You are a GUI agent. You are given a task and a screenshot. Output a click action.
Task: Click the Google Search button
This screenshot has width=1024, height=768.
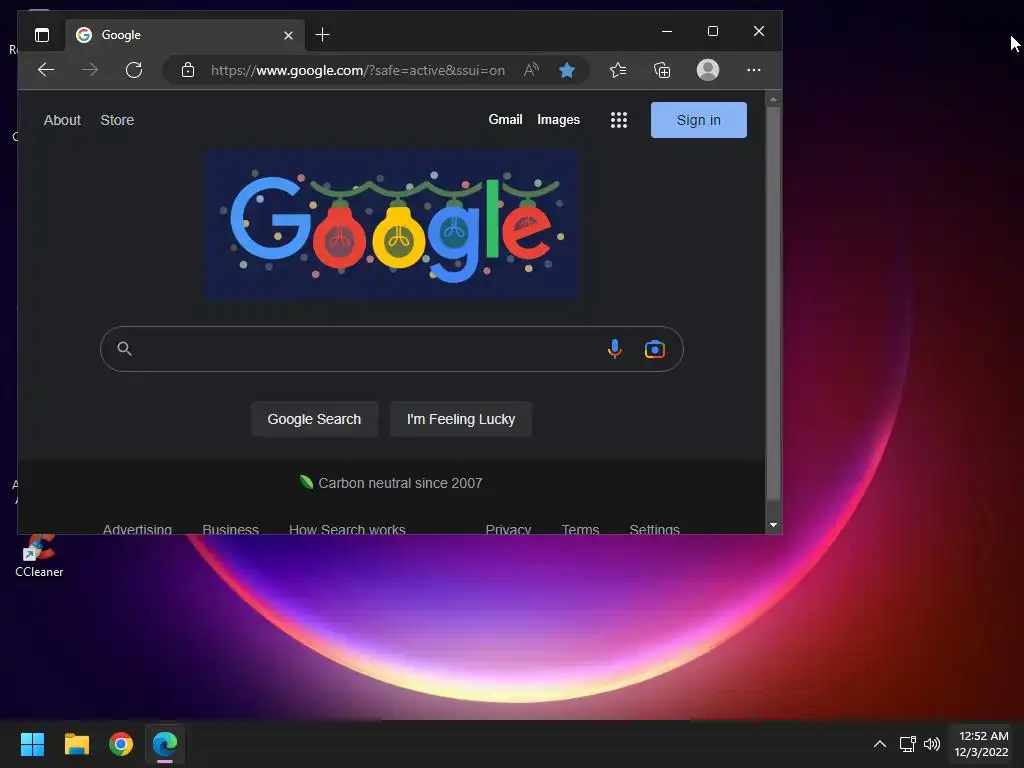(x=314, y=419)
